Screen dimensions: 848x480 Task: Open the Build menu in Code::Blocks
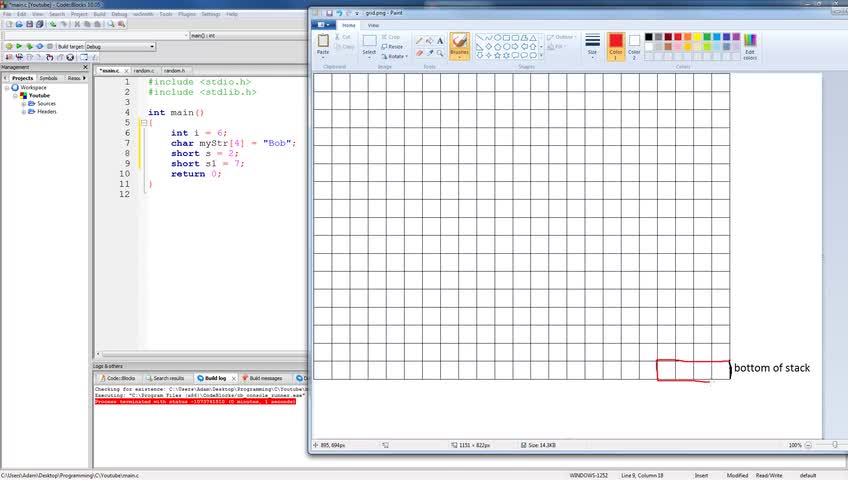[x=100, y=14]
